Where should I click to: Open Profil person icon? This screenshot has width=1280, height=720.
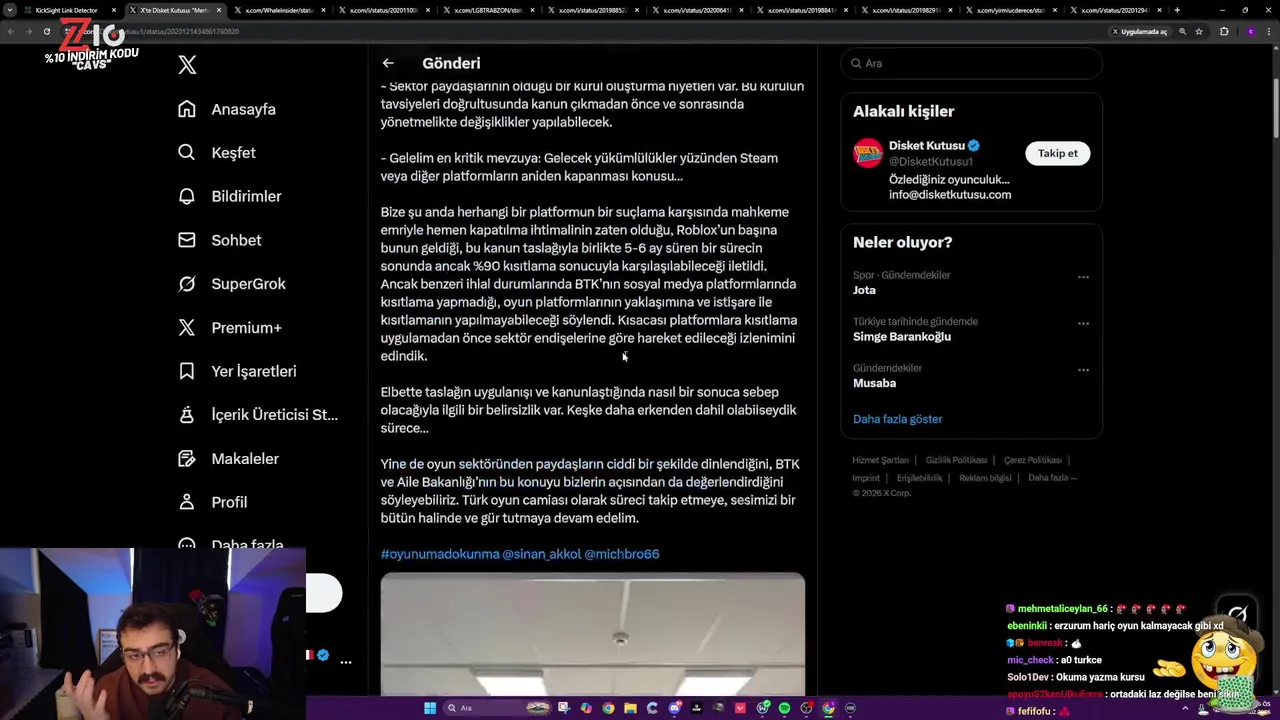tap(187, 502)
